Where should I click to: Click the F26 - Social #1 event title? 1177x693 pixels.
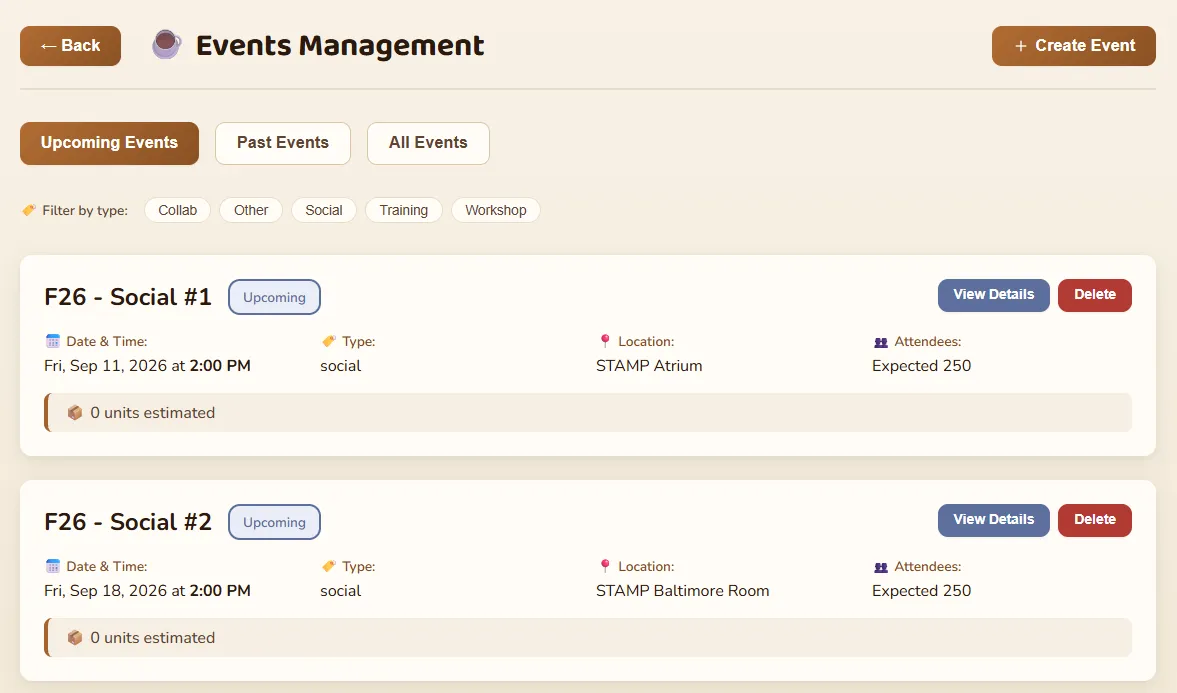(128, 297)
